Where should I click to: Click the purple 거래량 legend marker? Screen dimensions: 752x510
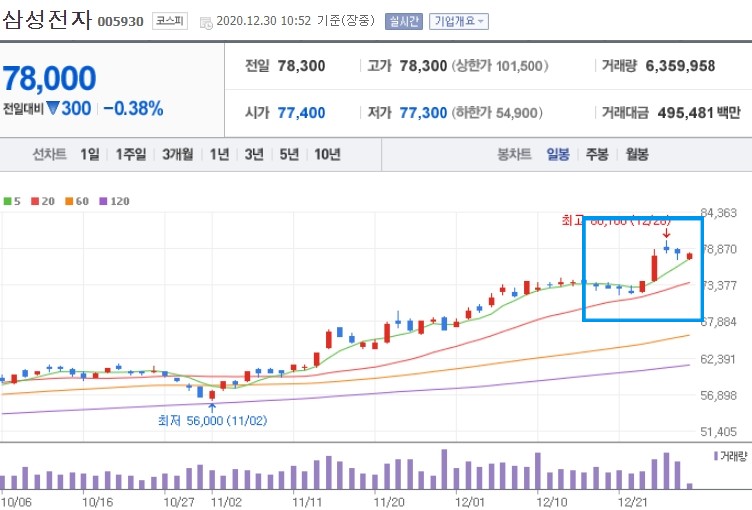pyautogui.click(x=716, y=456)
